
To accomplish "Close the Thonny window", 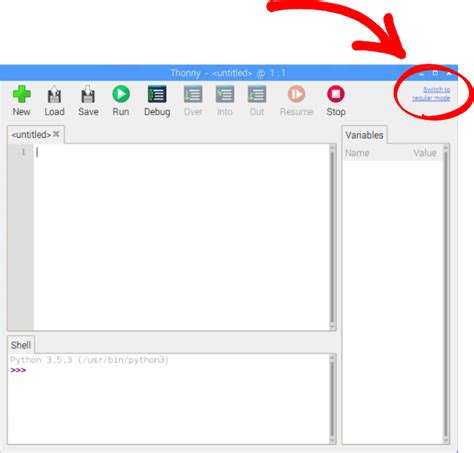I will click(449, 73).
